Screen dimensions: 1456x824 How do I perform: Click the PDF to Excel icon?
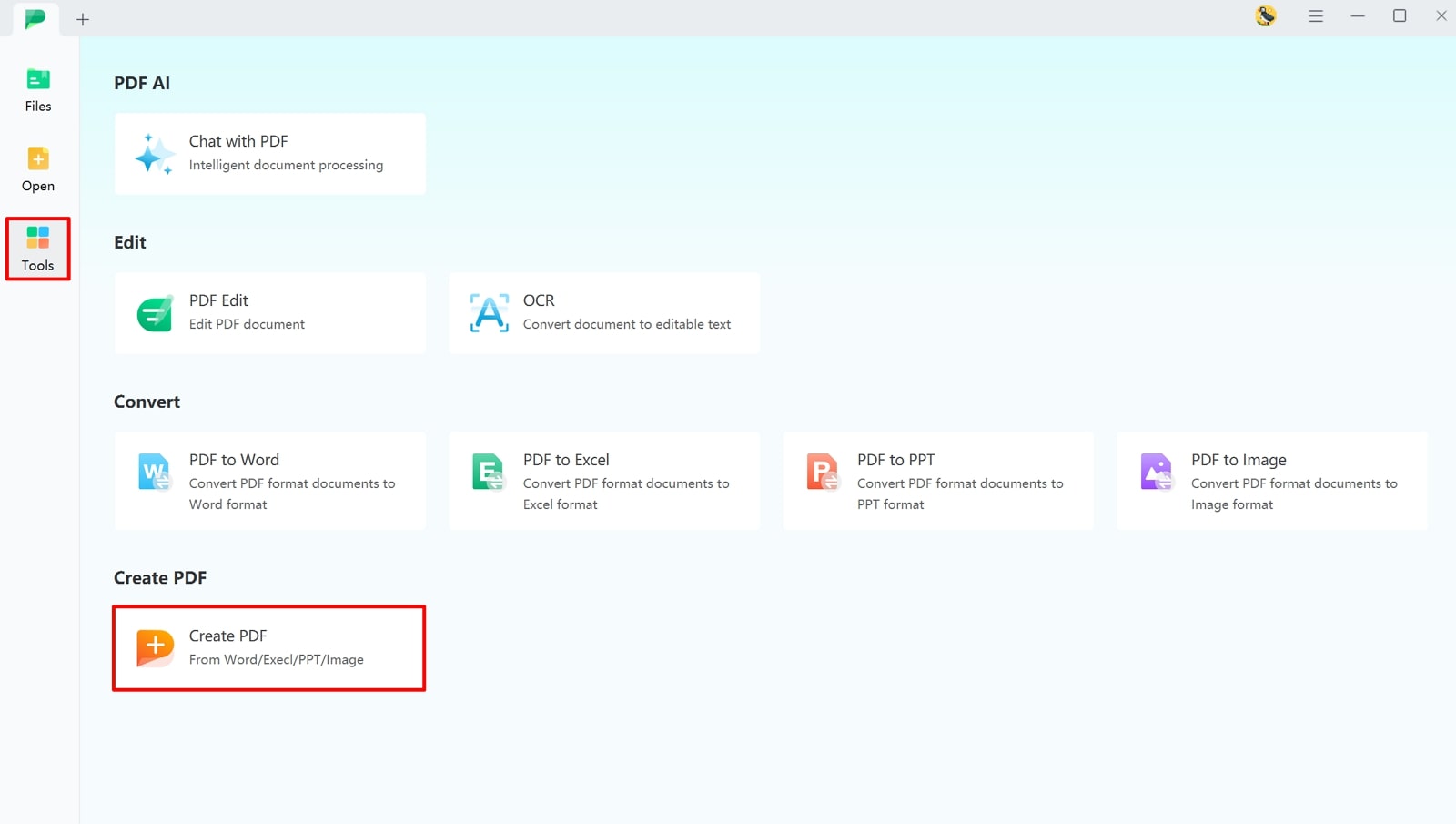pyautogui.click(x=489, y=472)
